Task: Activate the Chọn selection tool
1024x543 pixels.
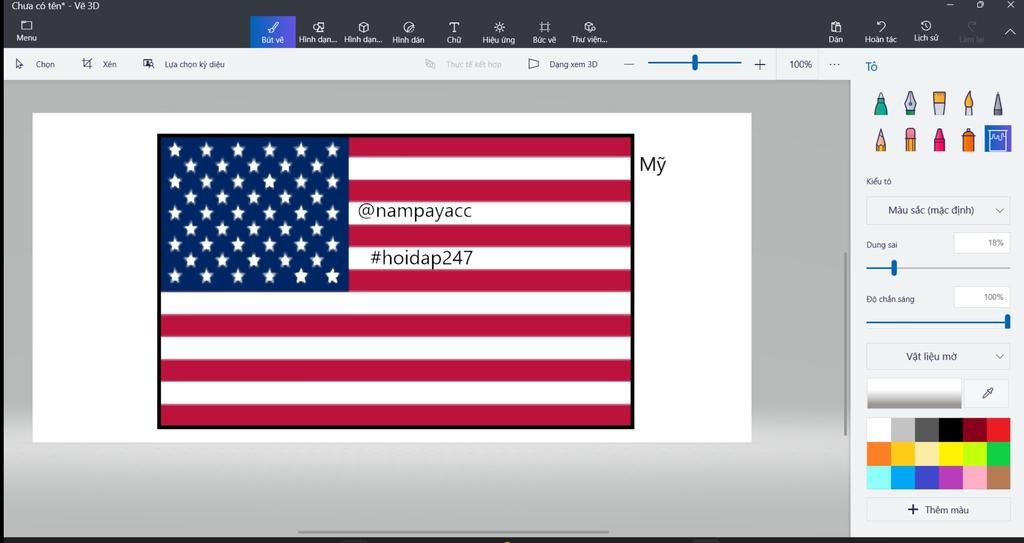Action: pyautogui.click(x=36, y=64)
